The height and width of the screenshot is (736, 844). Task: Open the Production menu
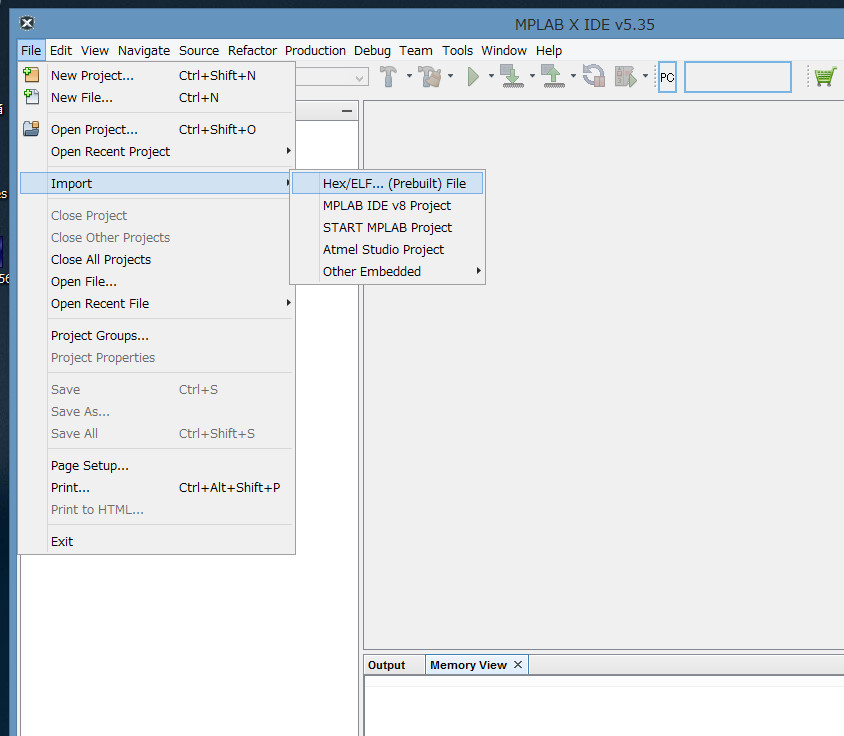pyautogui.click(x=315, y=51)
